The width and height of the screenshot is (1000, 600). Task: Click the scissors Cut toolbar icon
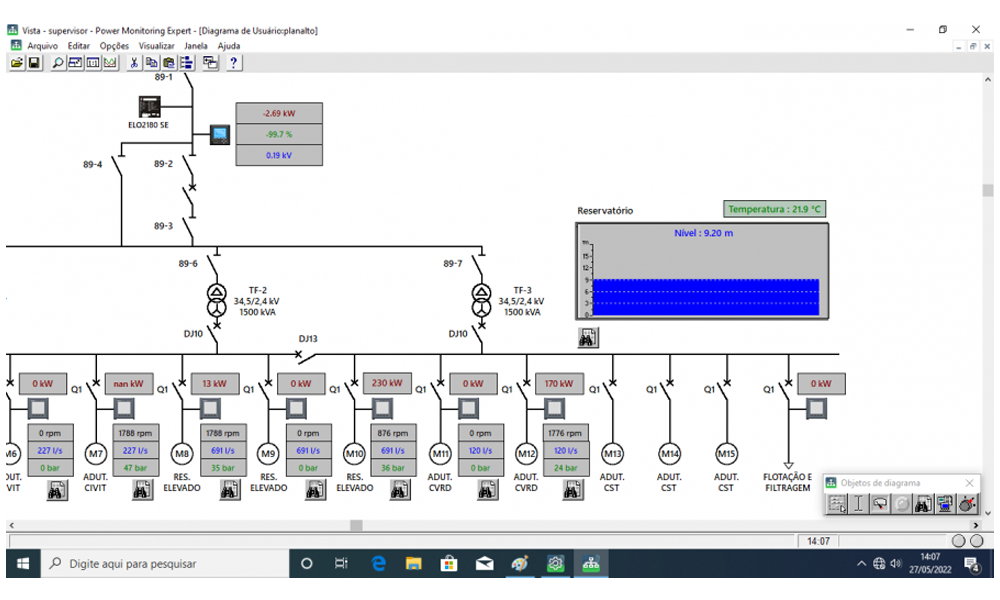tap(134, 63)
